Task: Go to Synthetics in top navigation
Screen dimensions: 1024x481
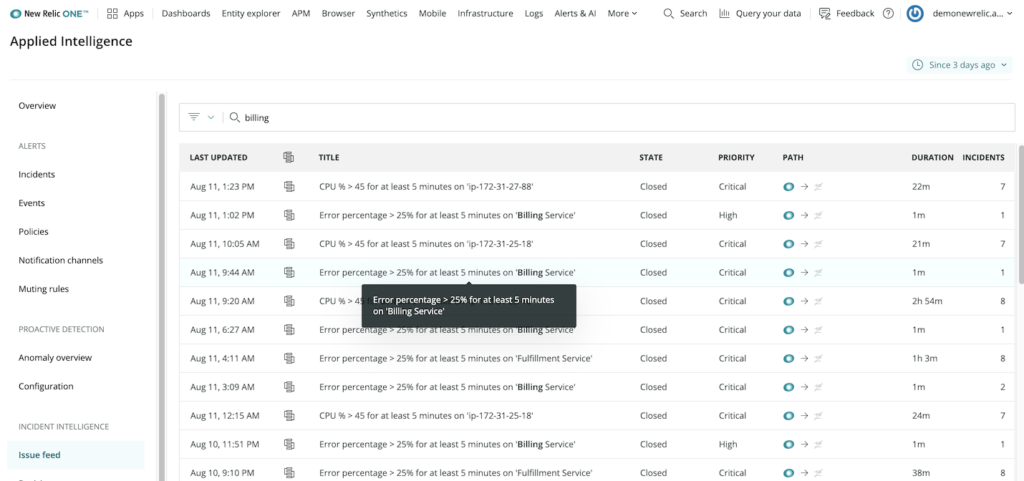Action: [x=387, y=13]
